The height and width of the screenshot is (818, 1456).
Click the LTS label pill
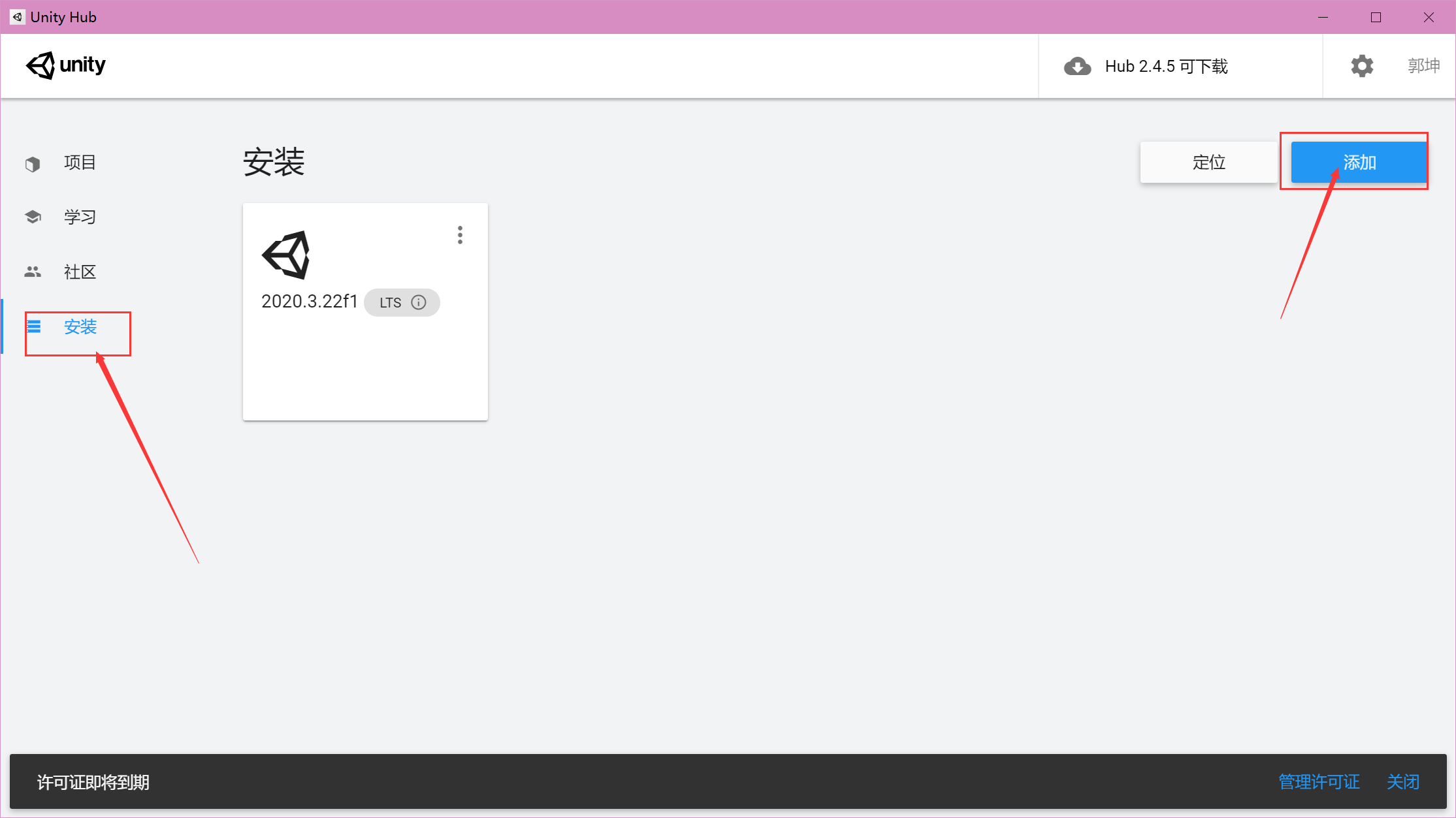pos(389,302)
